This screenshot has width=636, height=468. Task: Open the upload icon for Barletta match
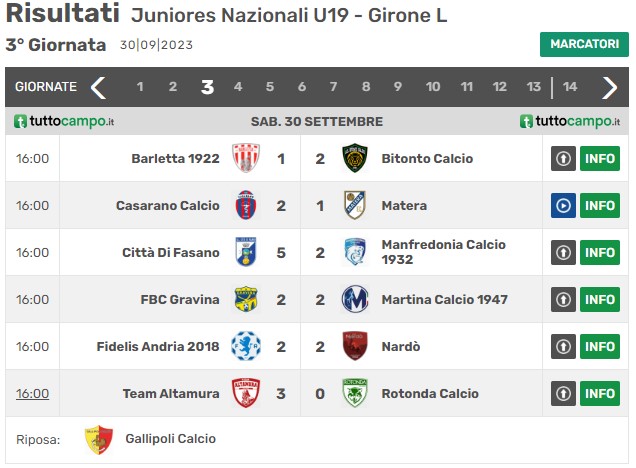pyautogui.click(x=563, y=159)
